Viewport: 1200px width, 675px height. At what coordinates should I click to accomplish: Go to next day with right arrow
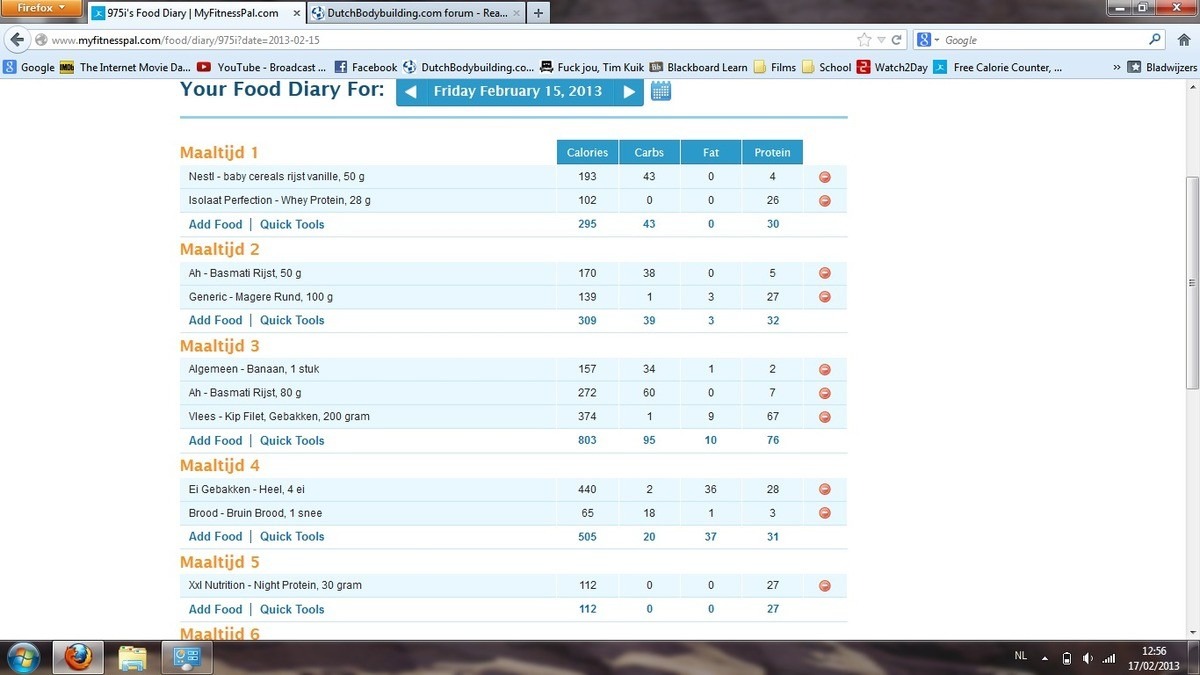tap(628, 91)
